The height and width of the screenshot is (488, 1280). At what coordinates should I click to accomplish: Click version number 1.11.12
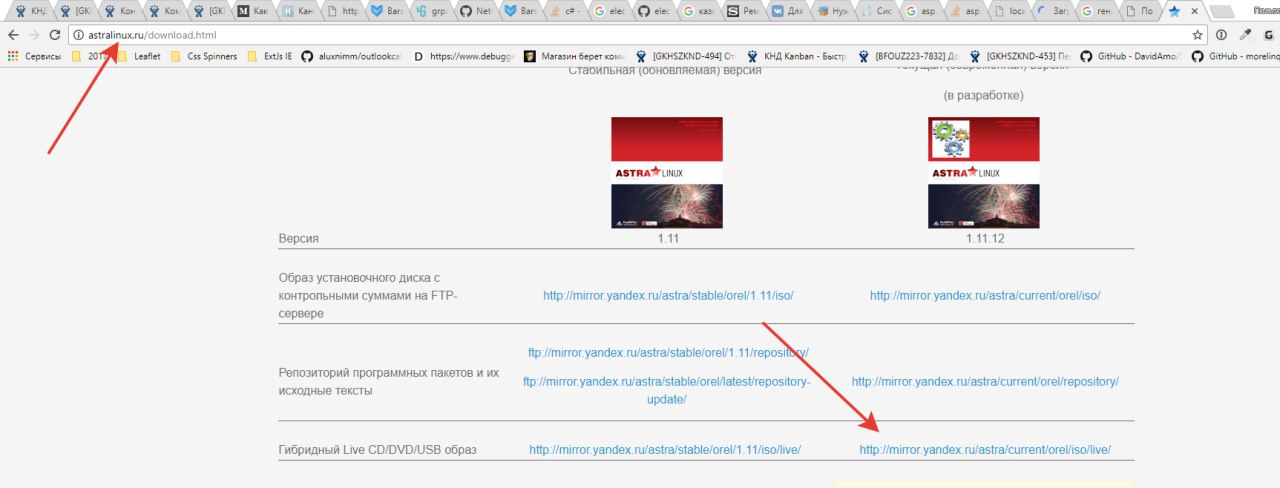point(984,239)
